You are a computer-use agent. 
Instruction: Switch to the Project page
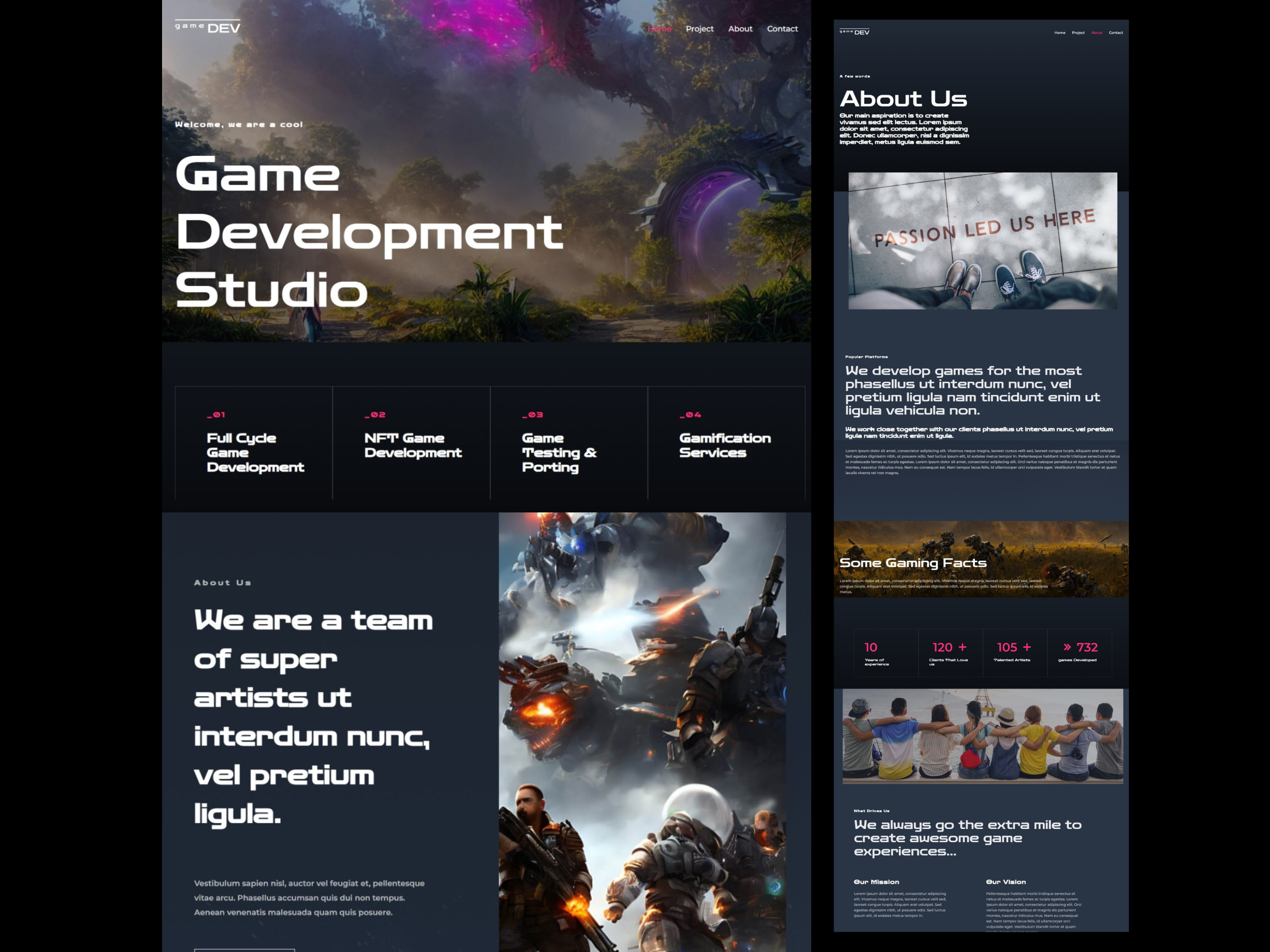tap(700, 28)
